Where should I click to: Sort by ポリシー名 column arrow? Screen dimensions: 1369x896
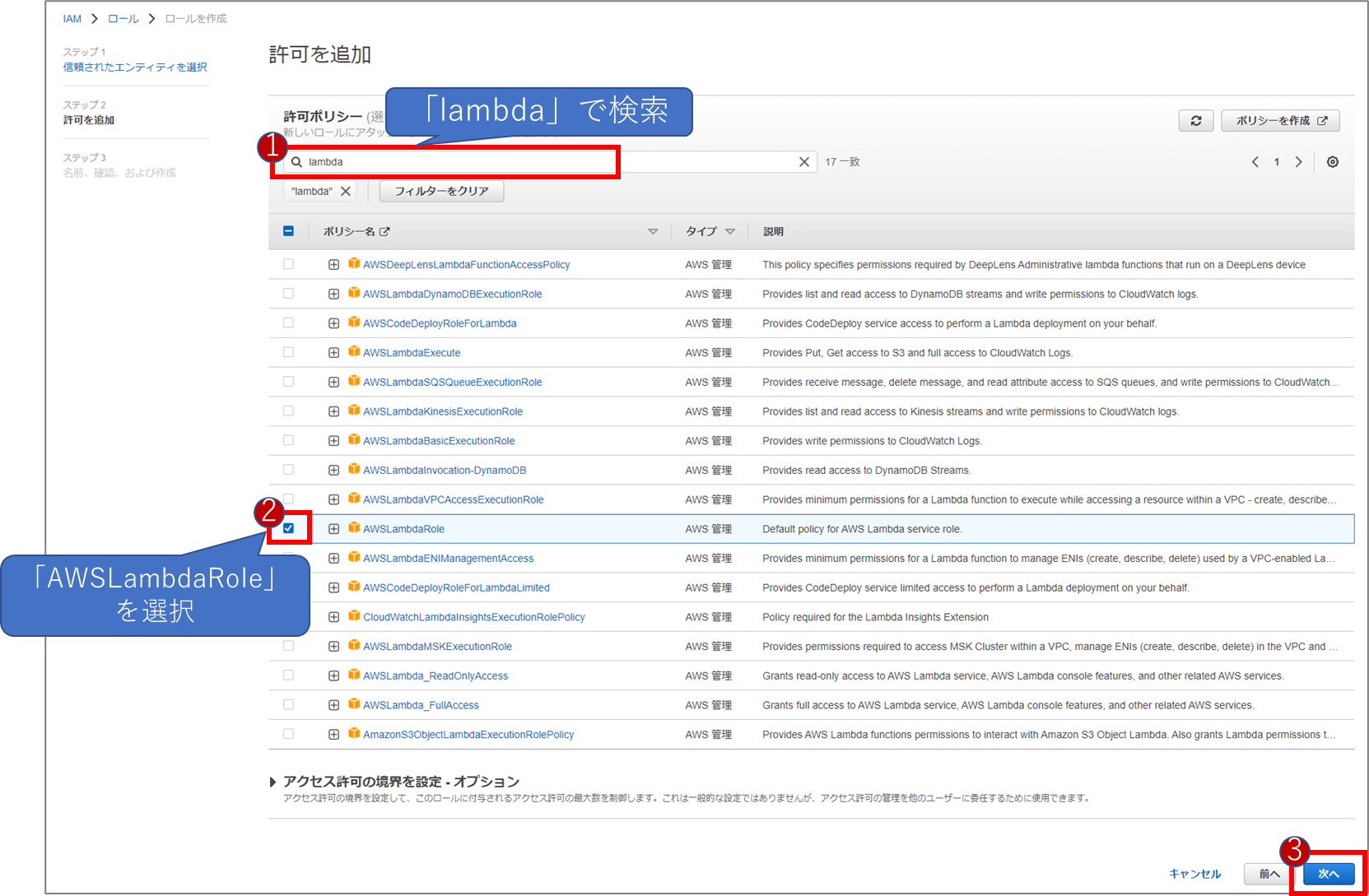click(653, 232)
